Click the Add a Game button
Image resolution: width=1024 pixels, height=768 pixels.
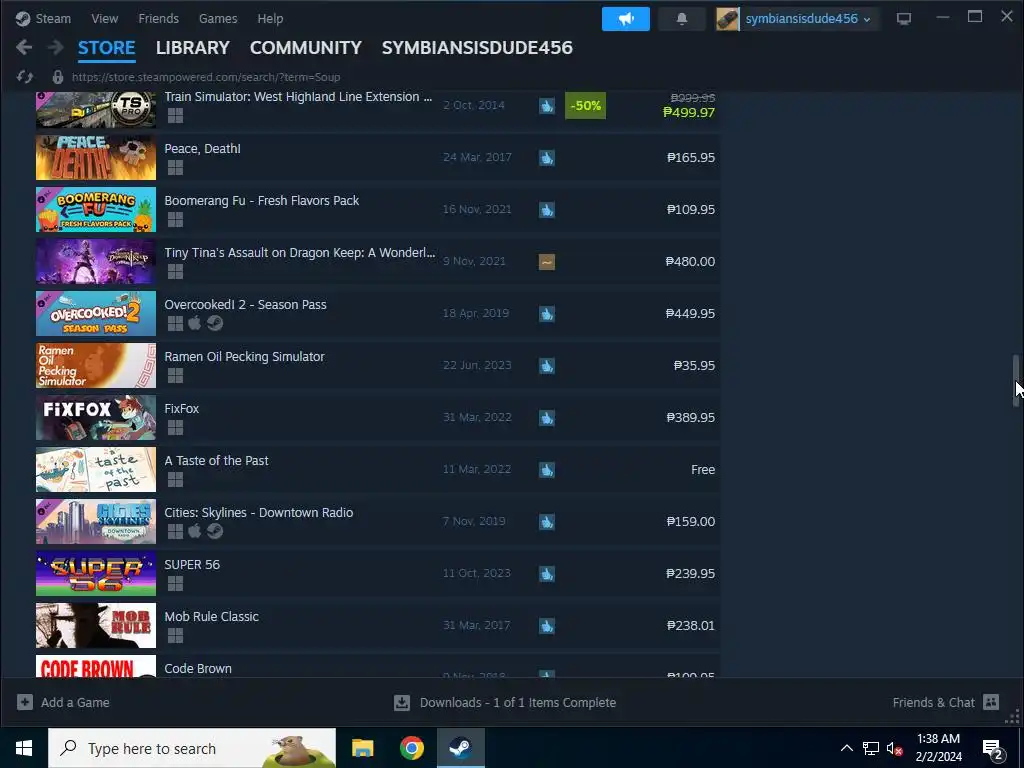[63, 702]
